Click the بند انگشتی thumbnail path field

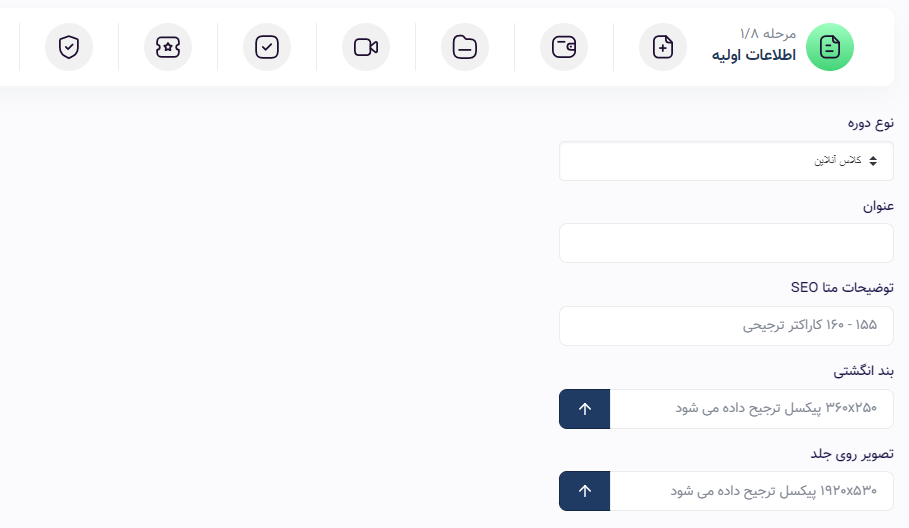pyautogui.click(x=751, y=409)
